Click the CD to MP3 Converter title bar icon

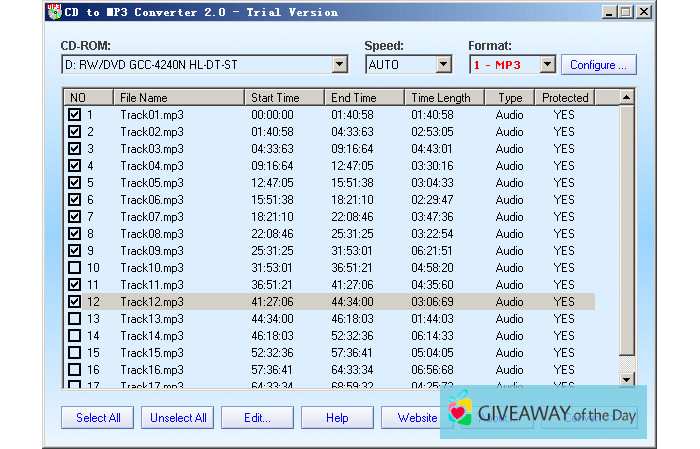pos(54,12)
